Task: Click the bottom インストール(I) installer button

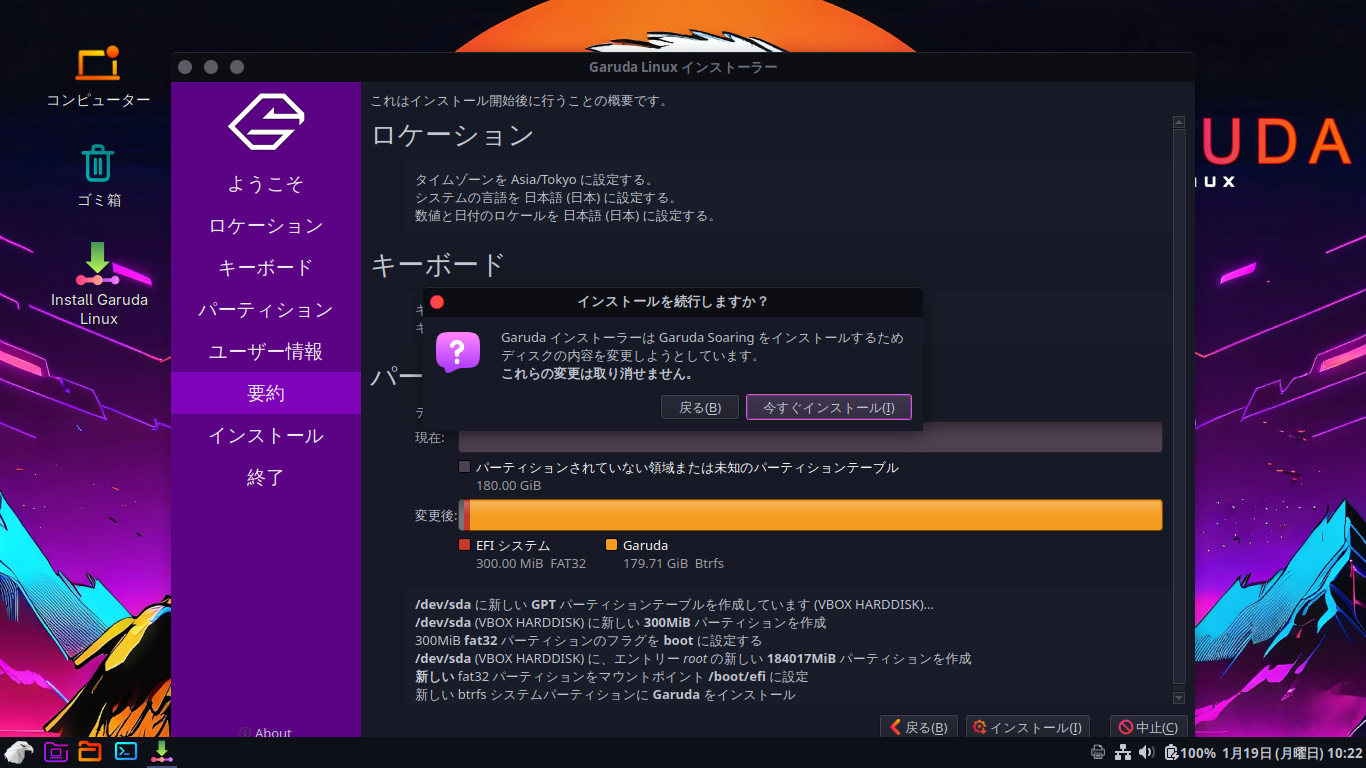Action: [x=1028, y=728]
